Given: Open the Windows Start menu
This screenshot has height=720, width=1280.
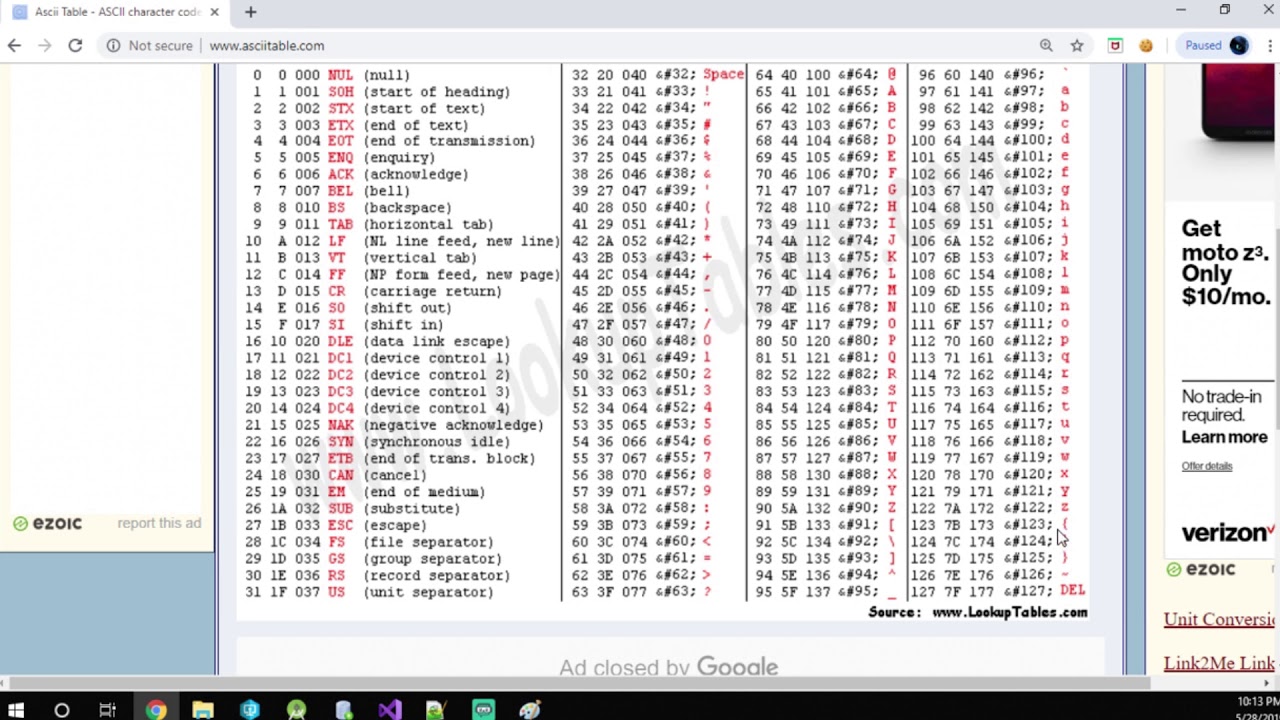Looking at the screenshot, I should 16,710.
